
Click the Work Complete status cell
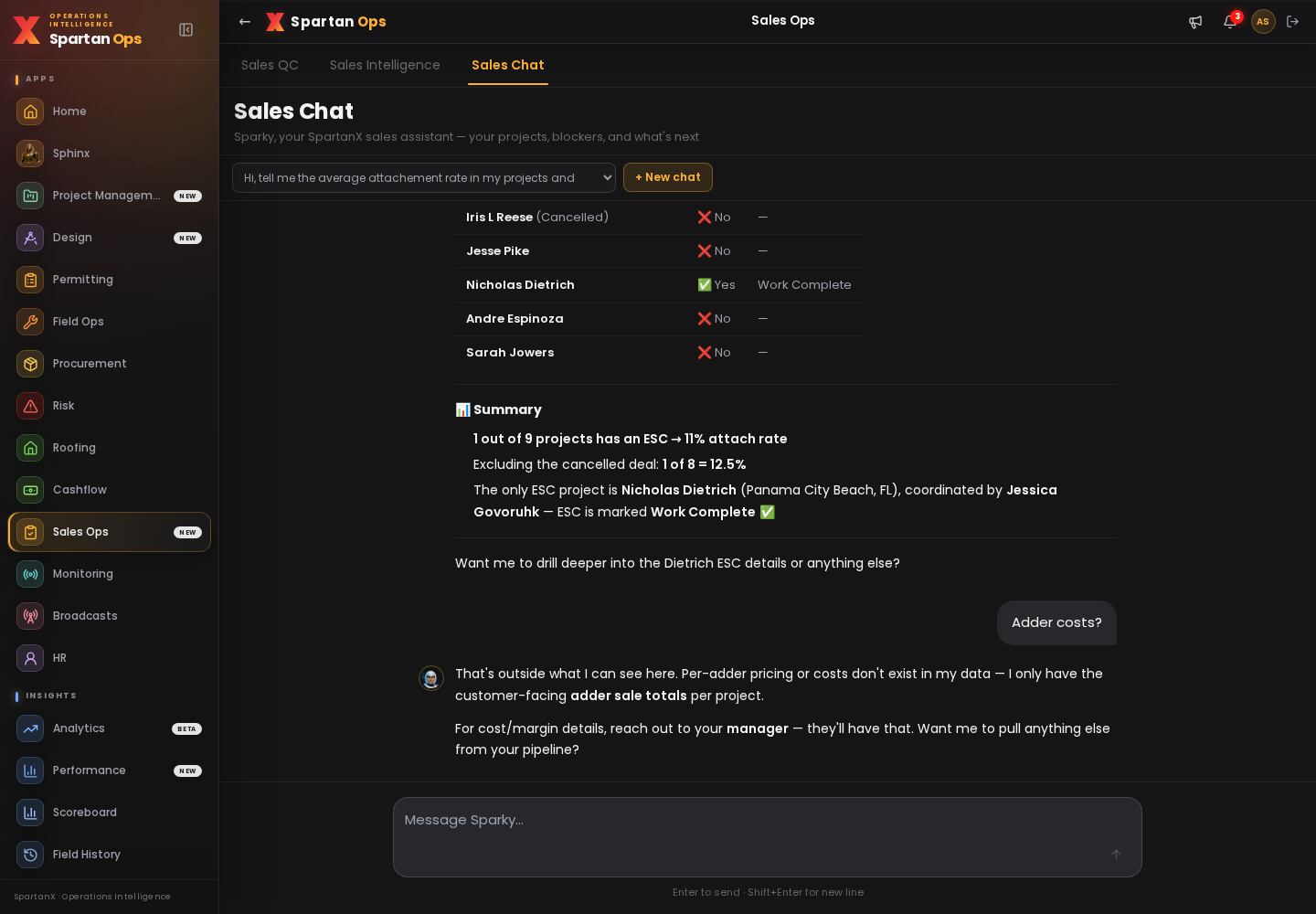(804, 285)
